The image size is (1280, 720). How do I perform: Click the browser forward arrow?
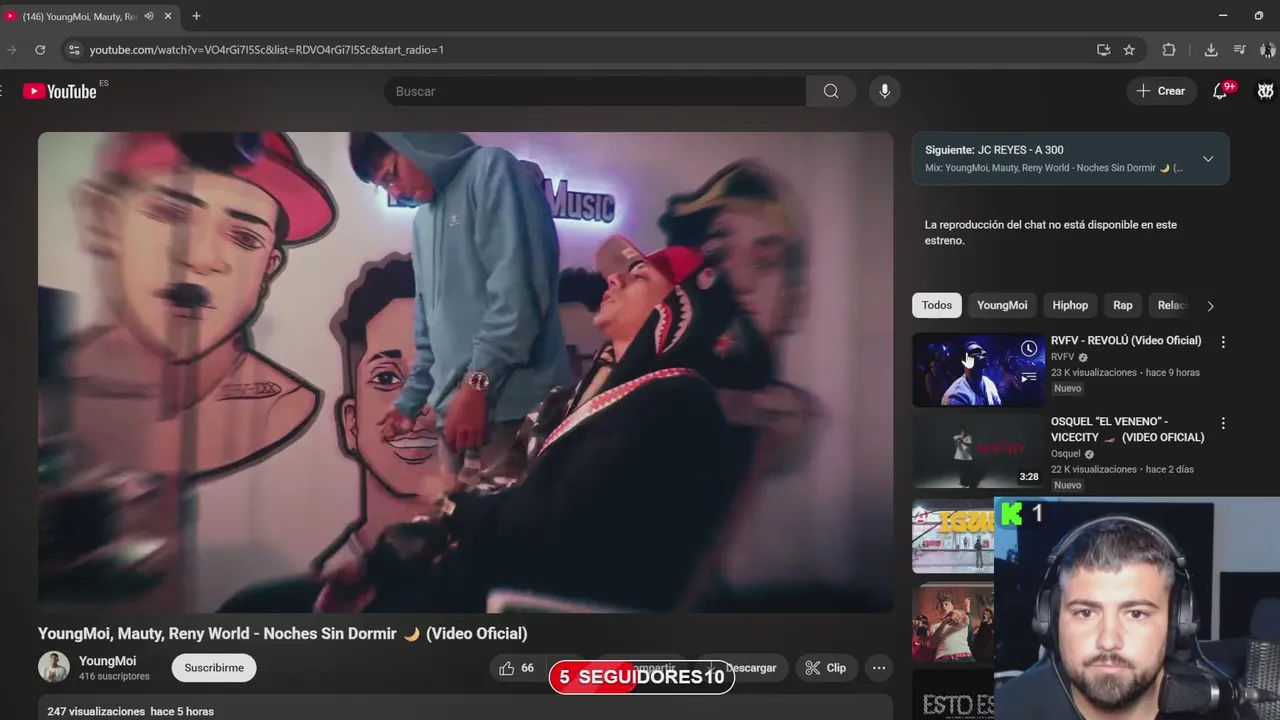point(11,49)
